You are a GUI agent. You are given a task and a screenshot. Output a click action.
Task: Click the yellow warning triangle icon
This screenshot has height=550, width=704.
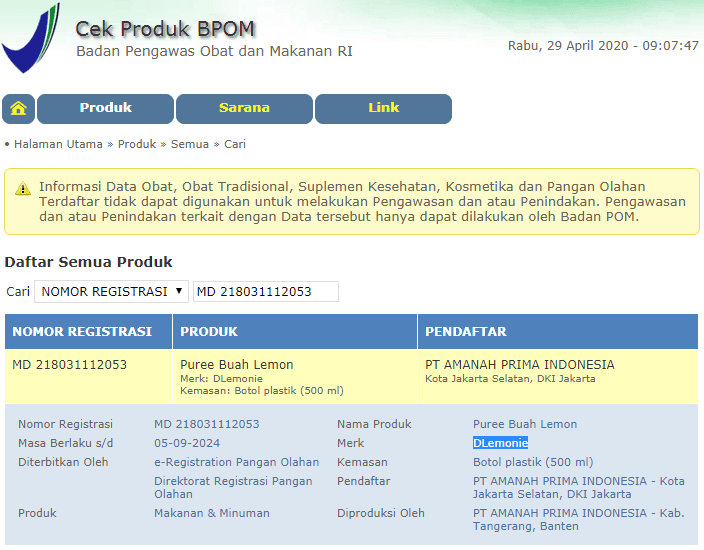pos(23,189)
